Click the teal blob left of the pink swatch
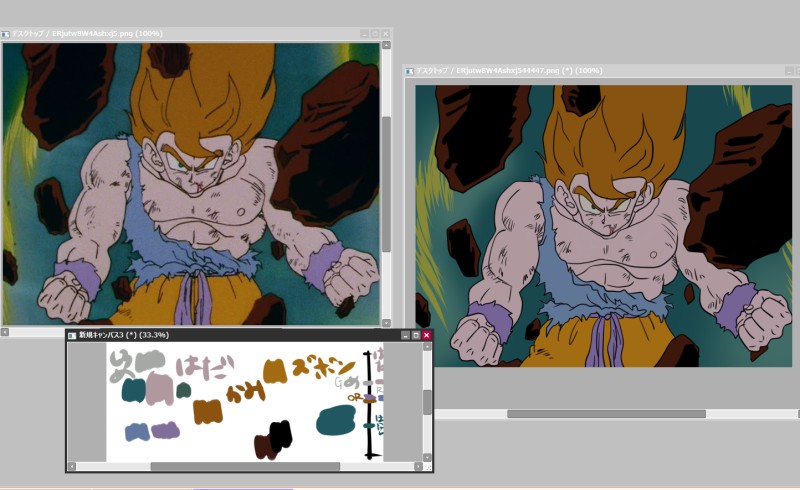 point(134,390)
